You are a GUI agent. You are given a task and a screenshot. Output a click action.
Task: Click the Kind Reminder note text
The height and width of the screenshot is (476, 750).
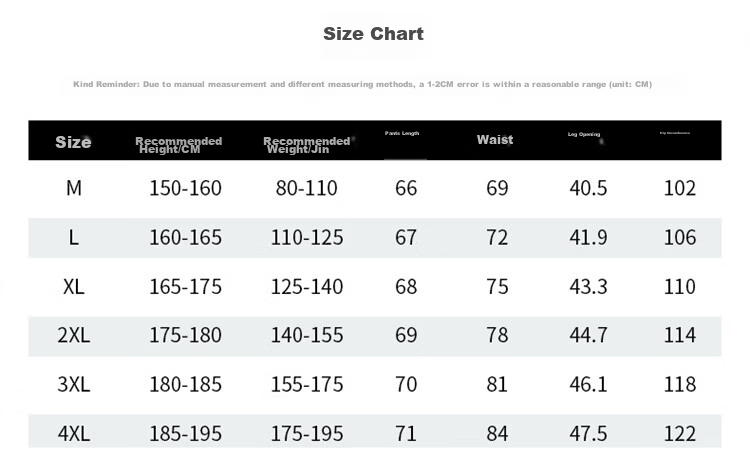click(x=362, y=84)
